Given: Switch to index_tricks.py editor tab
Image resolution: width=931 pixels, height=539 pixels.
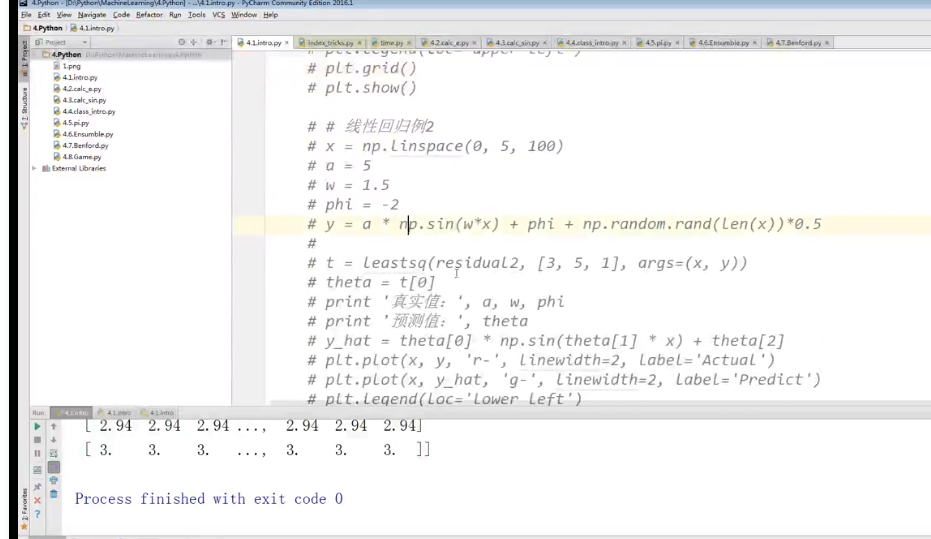Looking at the screenshot, I should (x=330, y=43).
